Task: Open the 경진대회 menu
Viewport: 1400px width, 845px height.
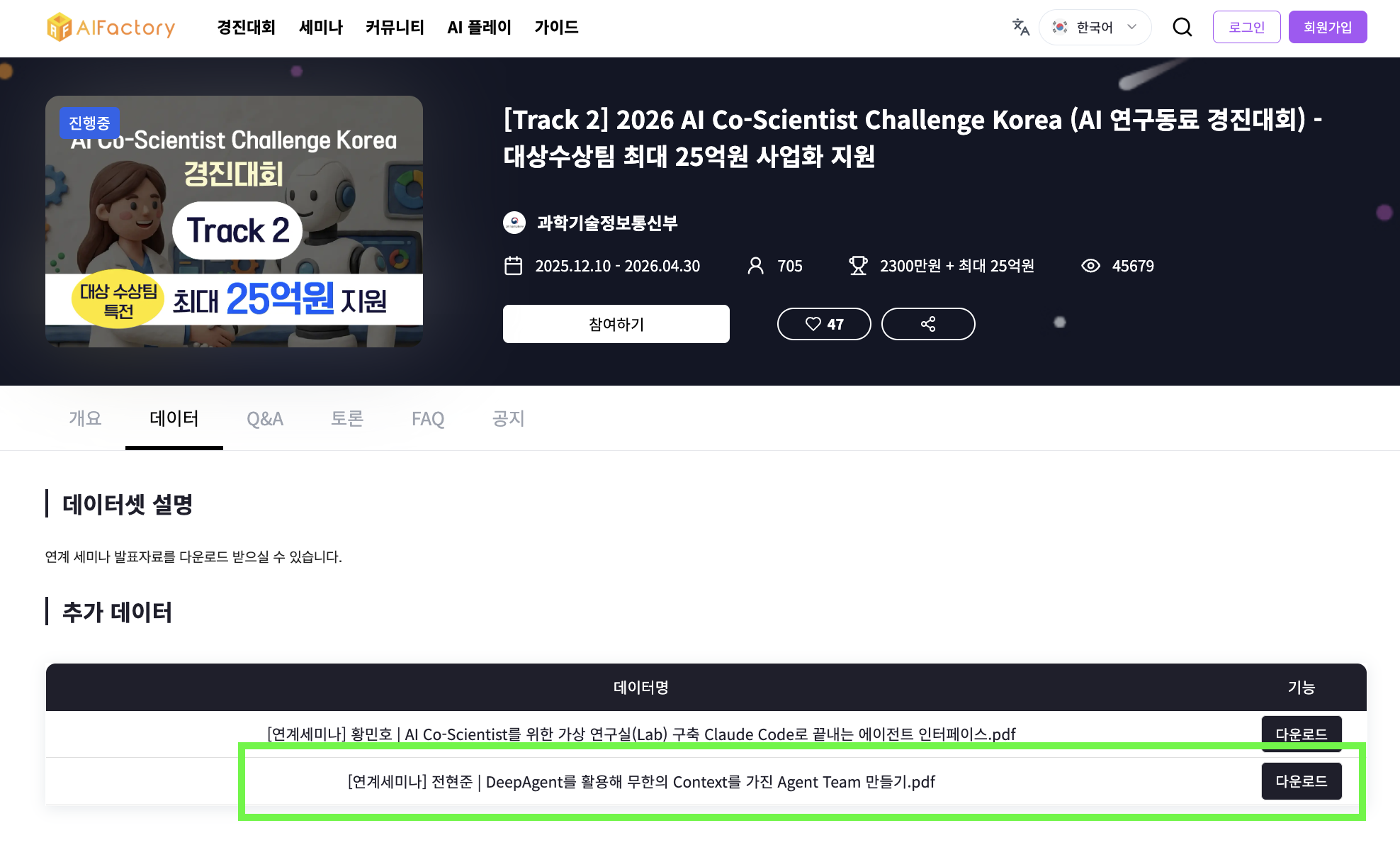Action: 246,27
